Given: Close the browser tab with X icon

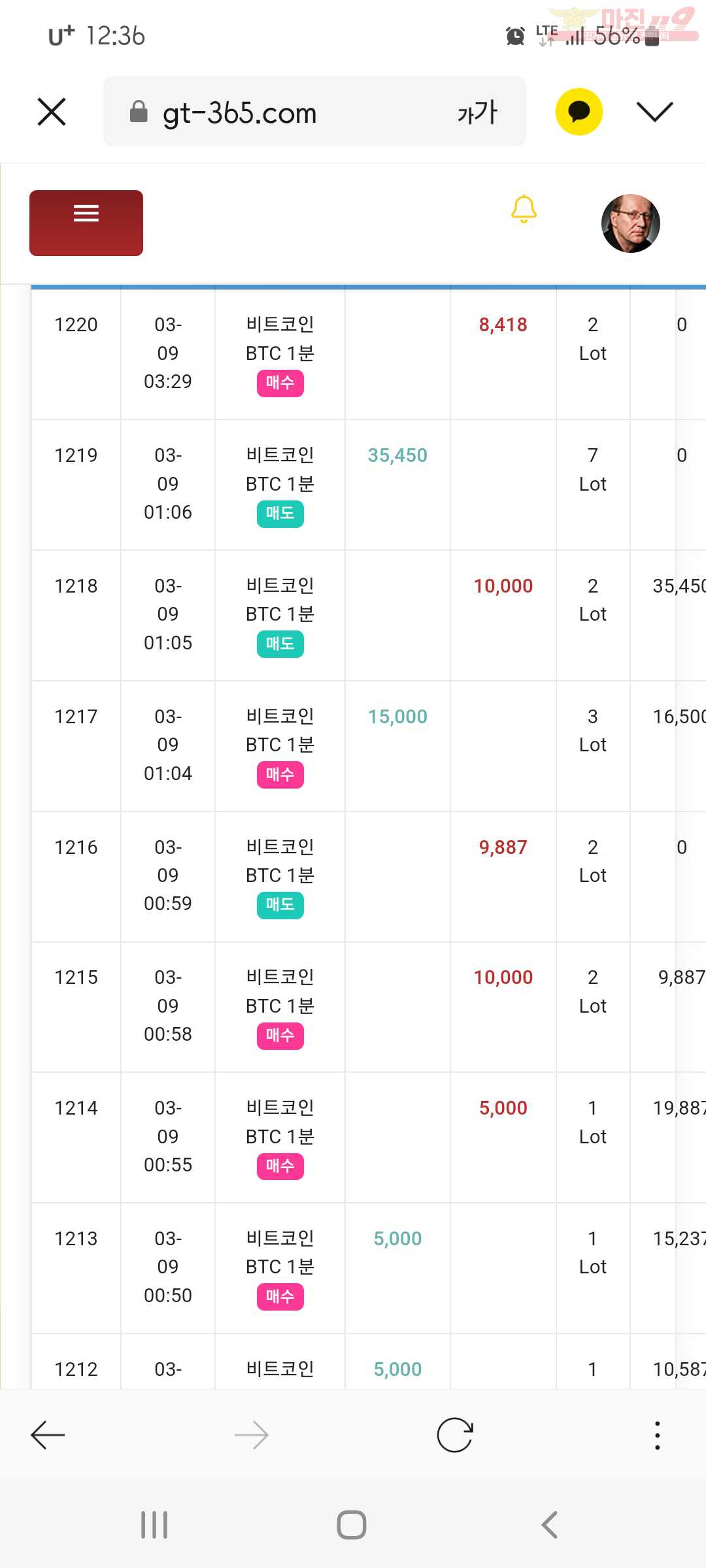Looking at the screenshot, I should click(52, 112).
